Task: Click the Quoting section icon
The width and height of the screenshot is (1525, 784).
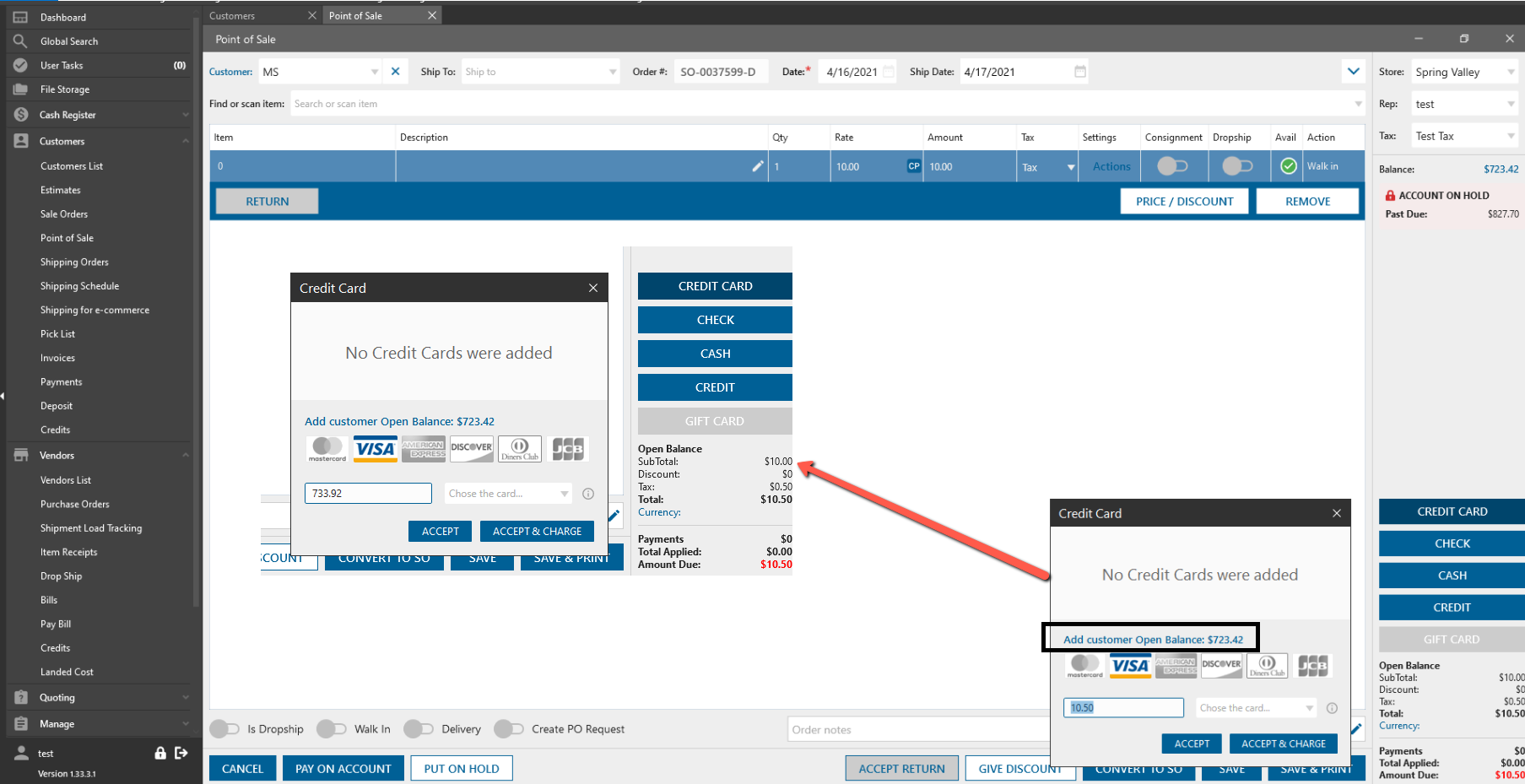Action: 20,698
